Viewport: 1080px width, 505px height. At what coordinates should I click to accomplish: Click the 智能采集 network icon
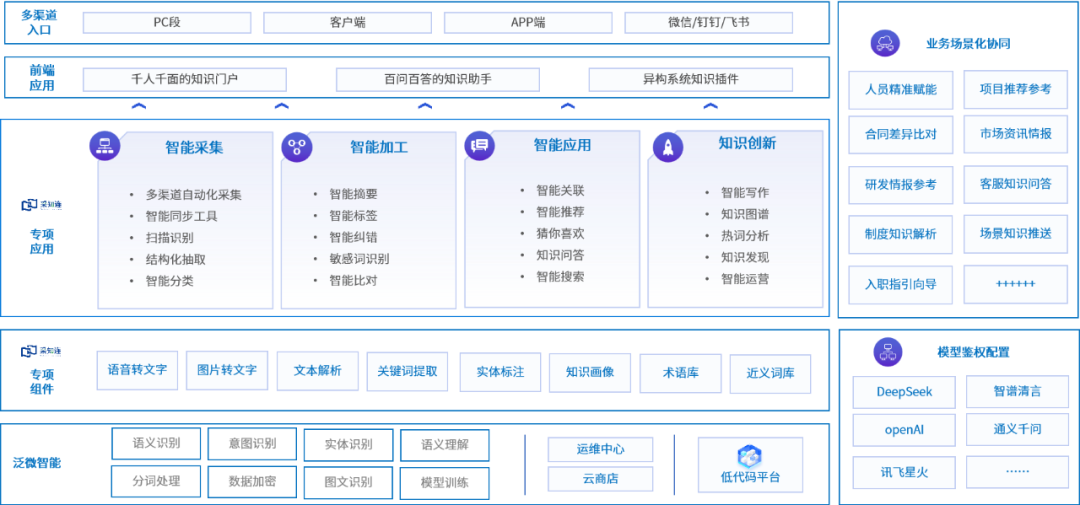coord(105,145)
